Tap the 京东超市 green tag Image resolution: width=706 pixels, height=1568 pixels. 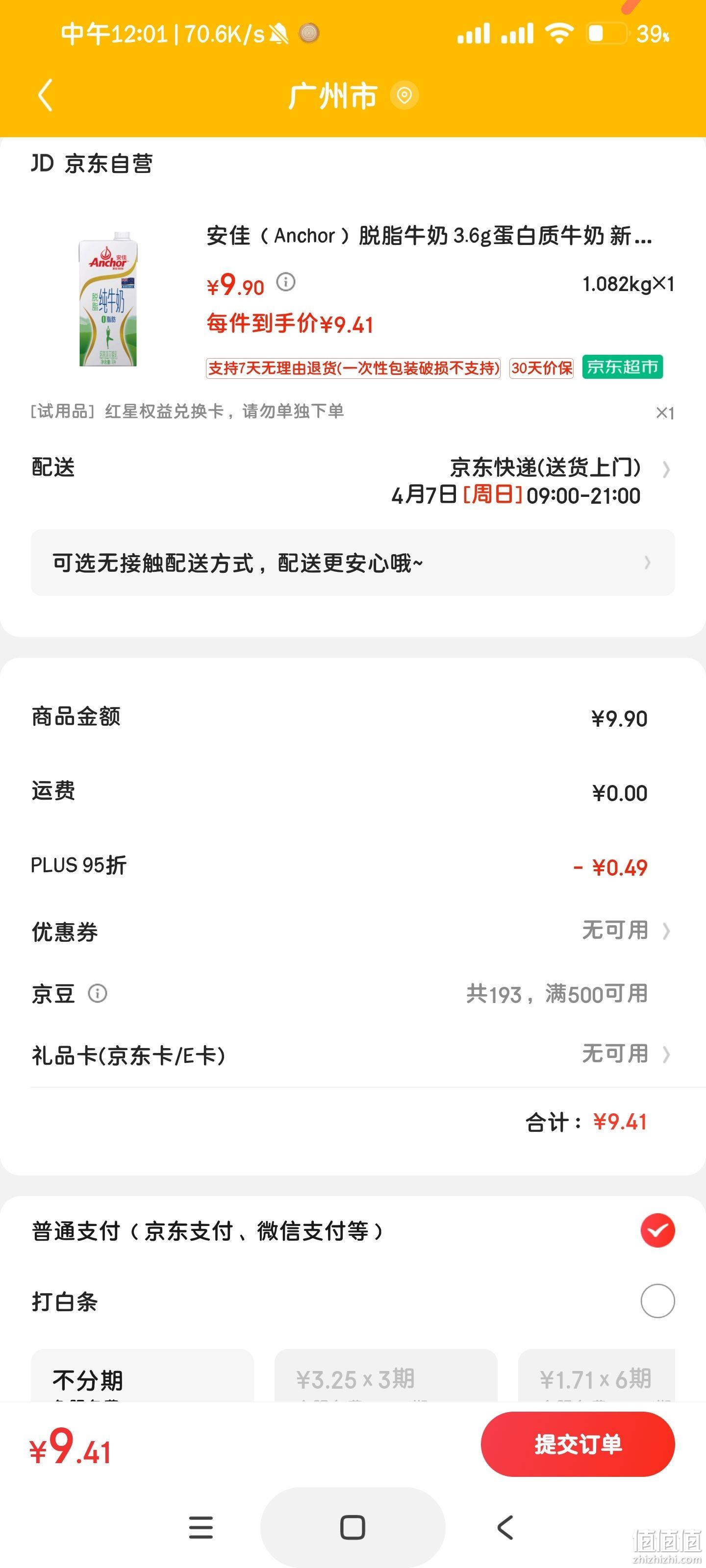tap(622, 367)
